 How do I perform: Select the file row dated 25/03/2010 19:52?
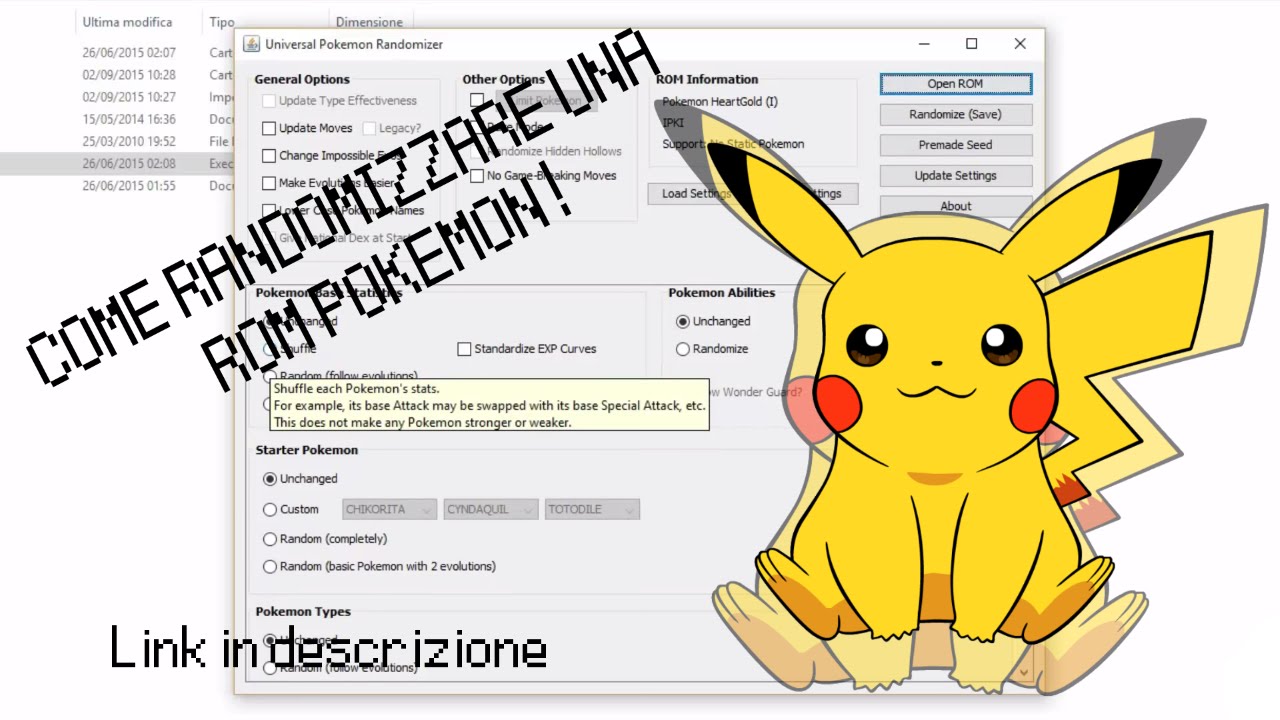(x=118, y=141)
